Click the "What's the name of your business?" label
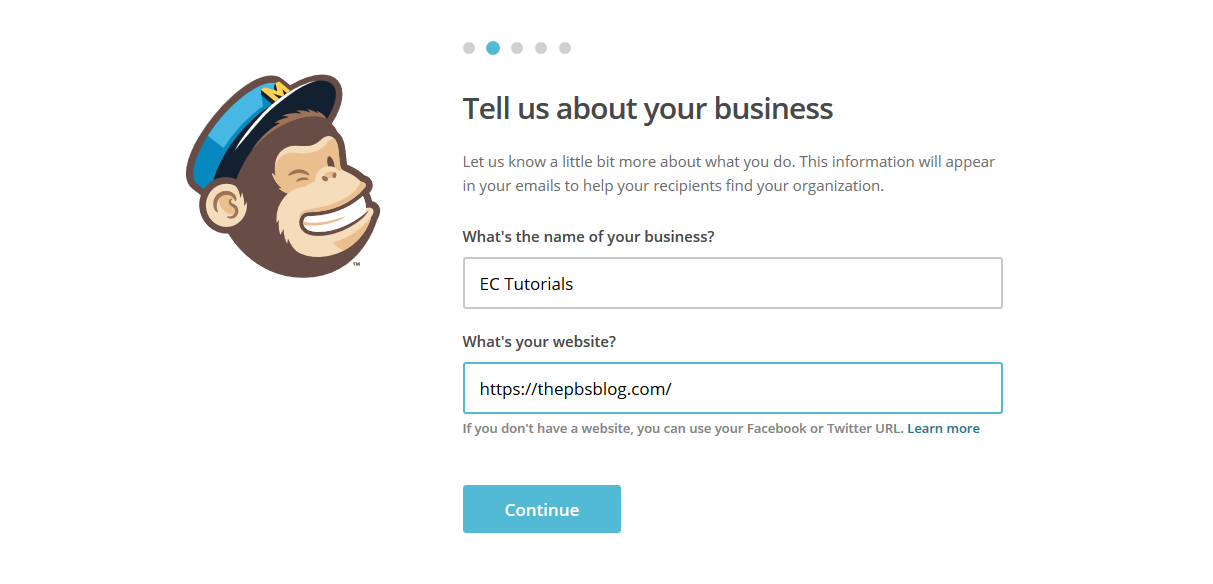1213x584 pixels. (588, 237)
